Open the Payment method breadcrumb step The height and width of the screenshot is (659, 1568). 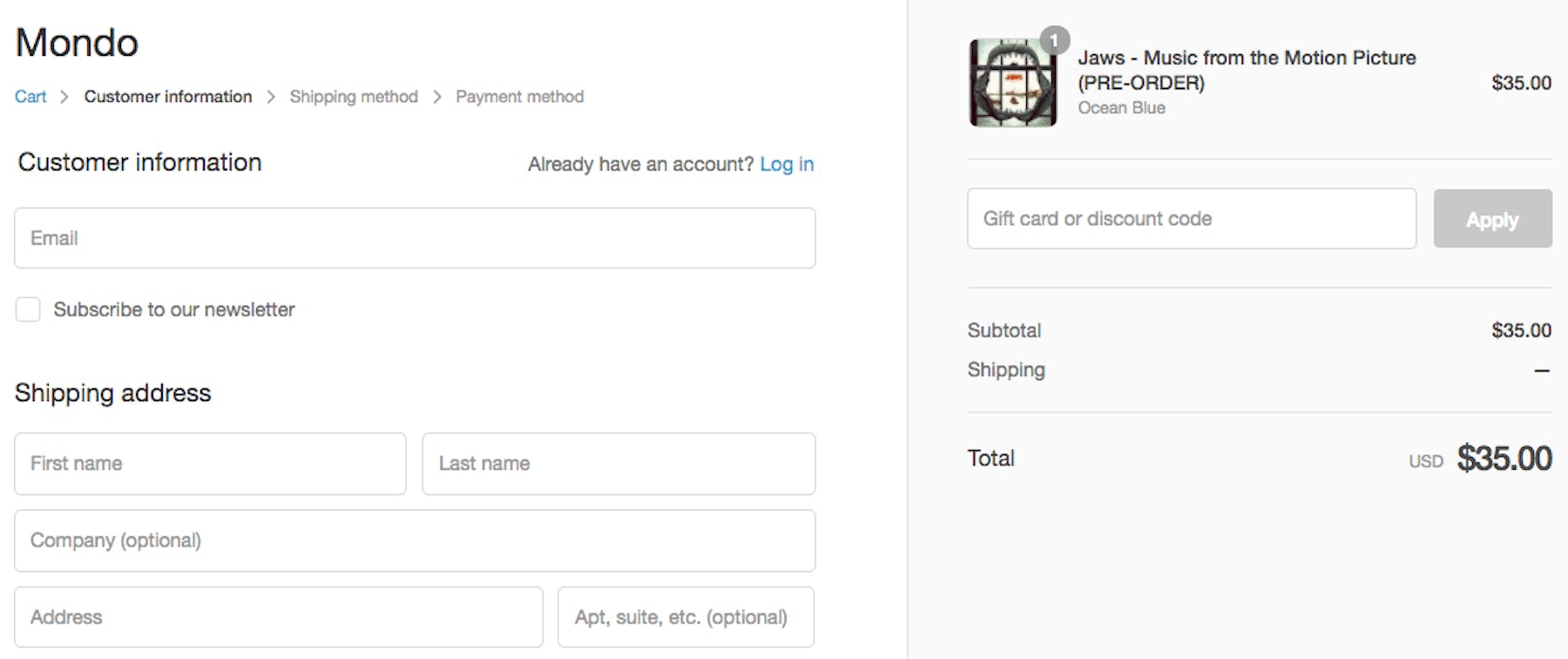[x=520, y=97]
